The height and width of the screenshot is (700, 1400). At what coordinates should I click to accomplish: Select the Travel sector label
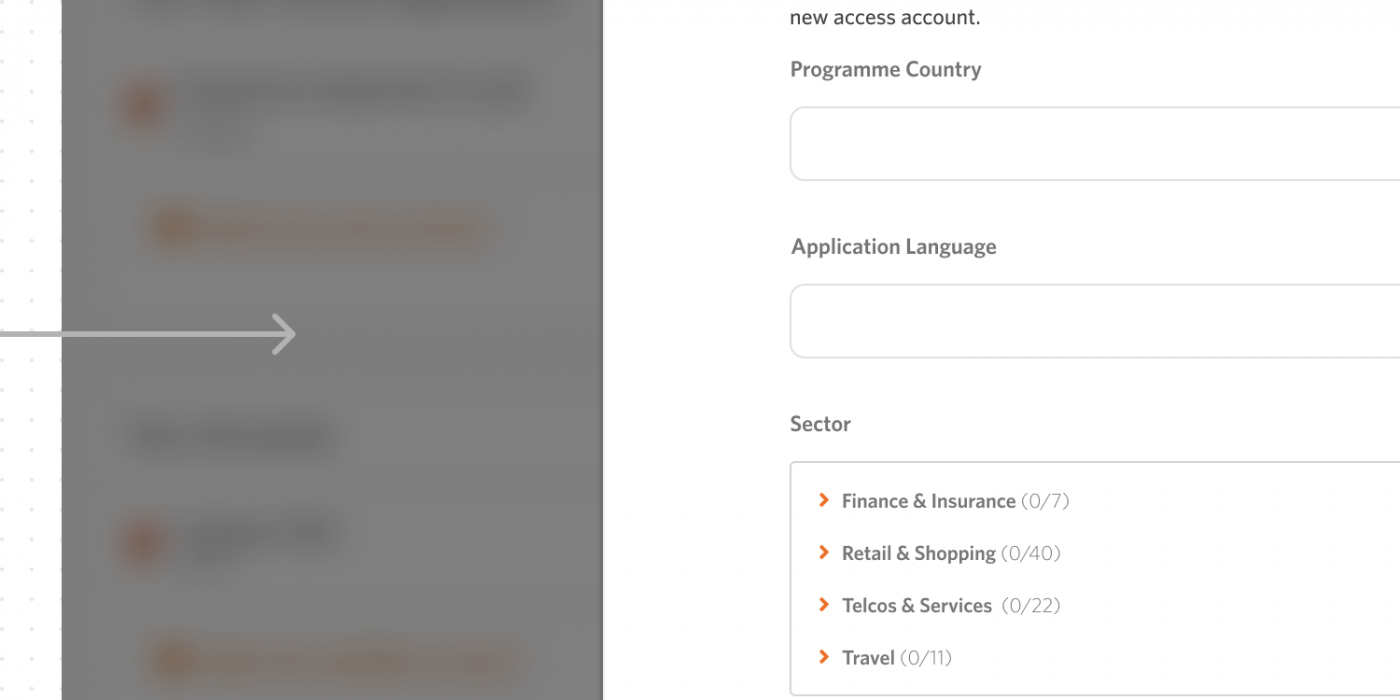tap(868, 657)
